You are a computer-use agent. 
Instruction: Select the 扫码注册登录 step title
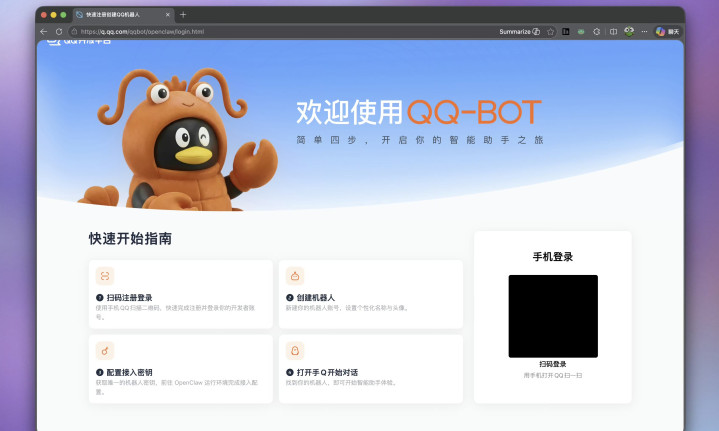[x=129, y=298]
